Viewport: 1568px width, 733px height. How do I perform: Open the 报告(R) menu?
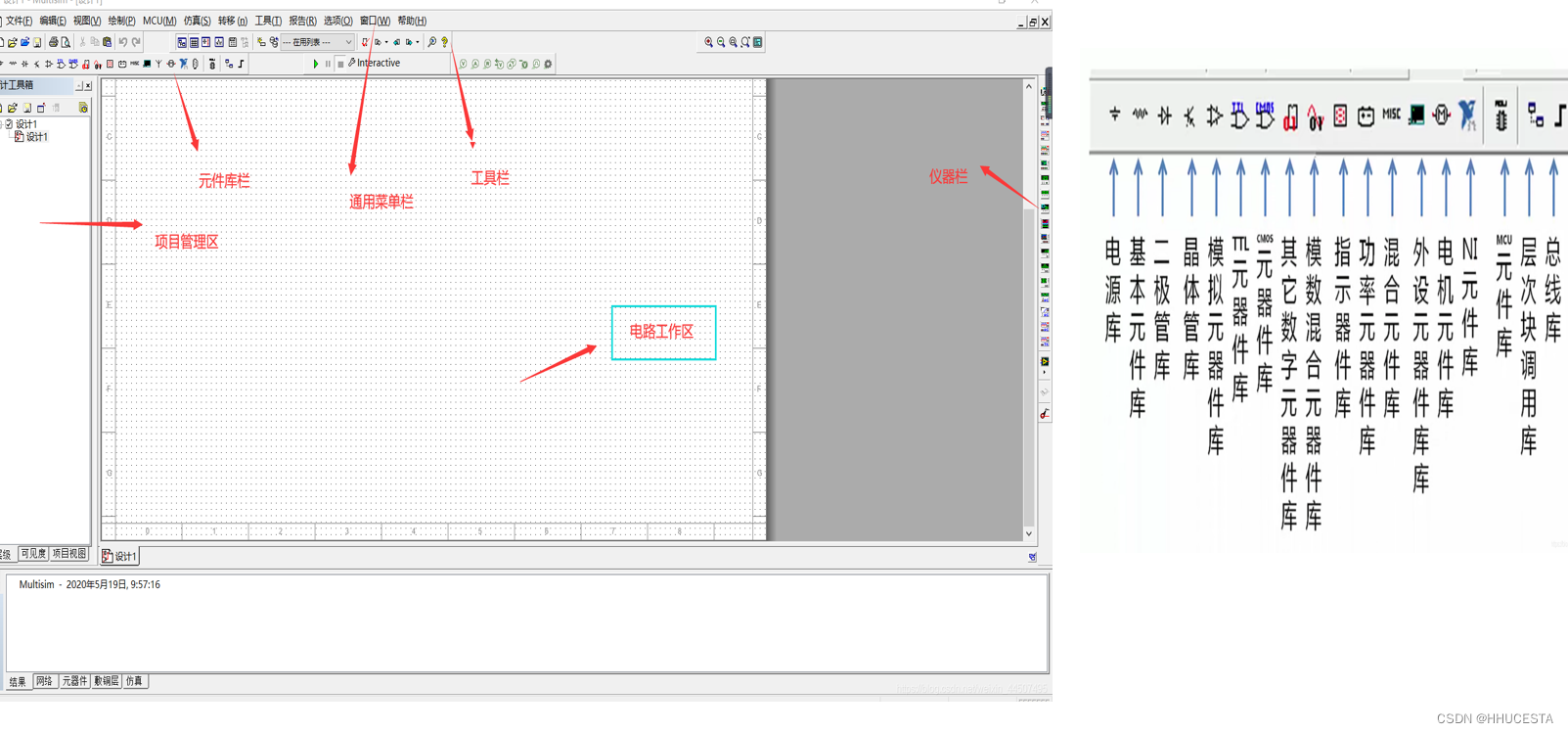pyautogui.click(x=302, y=21)
